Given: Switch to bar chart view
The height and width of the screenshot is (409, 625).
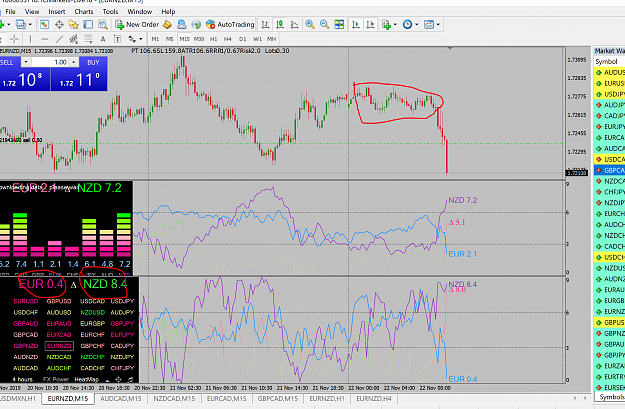Looking at the screenshot, I should [x=265, y=25].
